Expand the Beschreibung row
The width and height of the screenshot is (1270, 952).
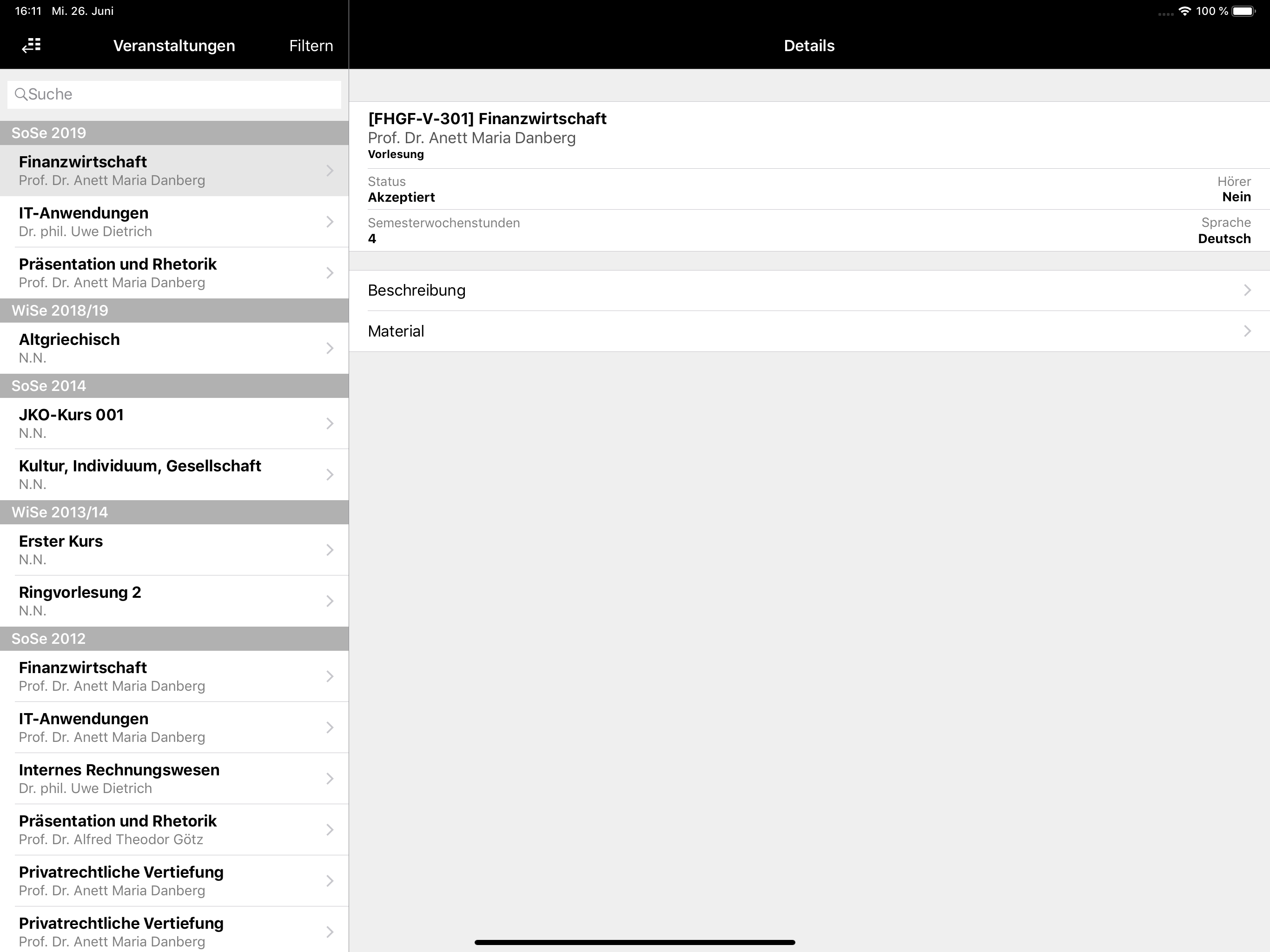pyautogui.click(x=809, y=291)
